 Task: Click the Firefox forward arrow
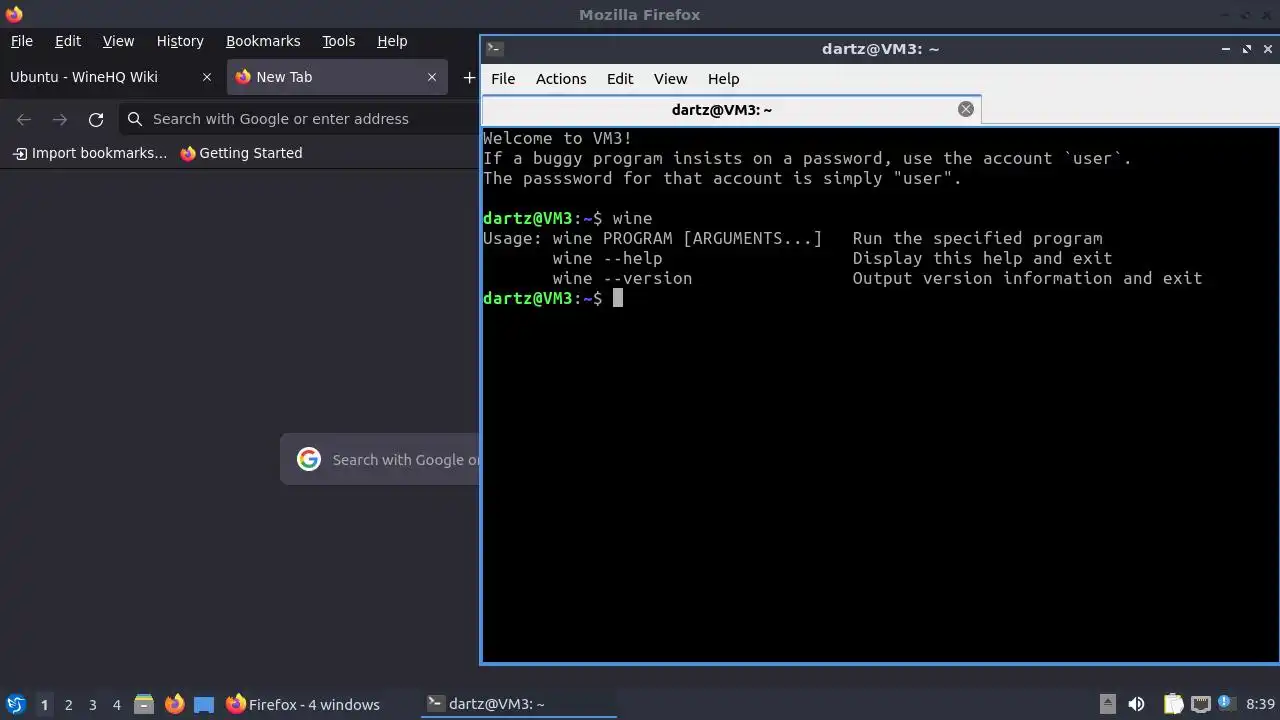coord(60,119)
